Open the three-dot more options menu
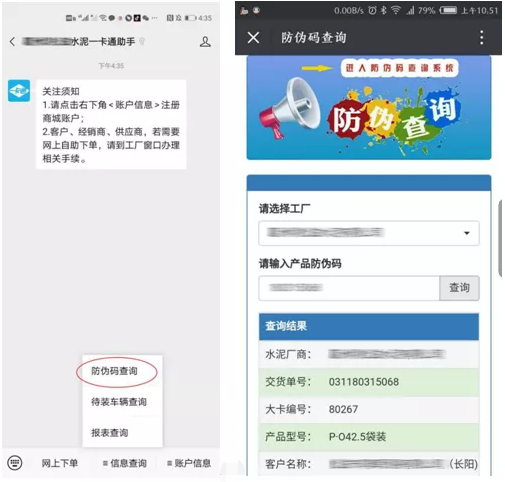The width and height of the screenshot is (505, 482). (x=481, y=37)
